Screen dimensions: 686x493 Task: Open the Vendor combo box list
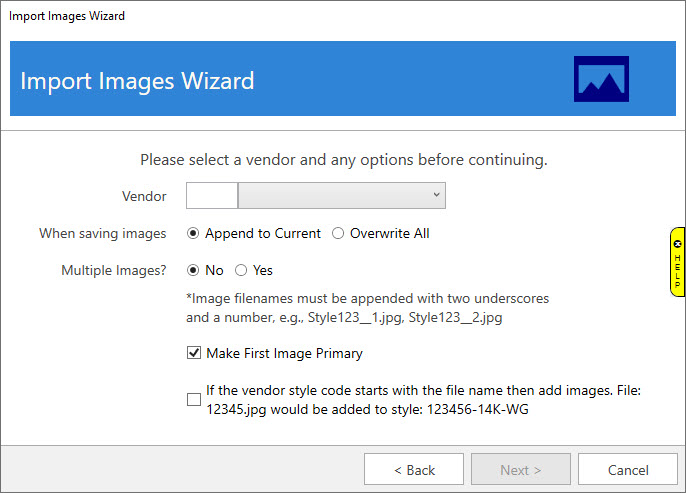340,196
